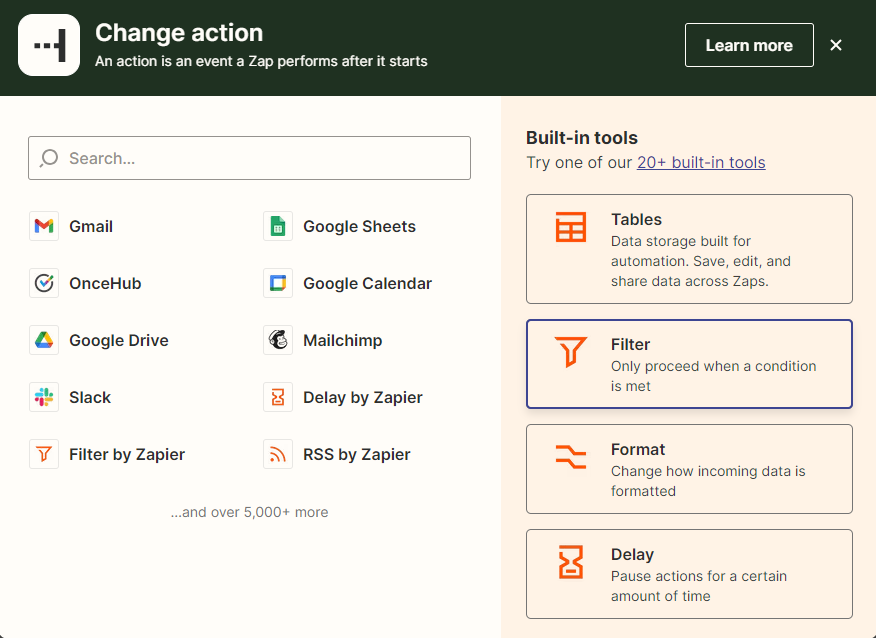Select the Delay by Zapier hourglass icon
The height and width of the screenshot is (638, 876).
[278, 398]
